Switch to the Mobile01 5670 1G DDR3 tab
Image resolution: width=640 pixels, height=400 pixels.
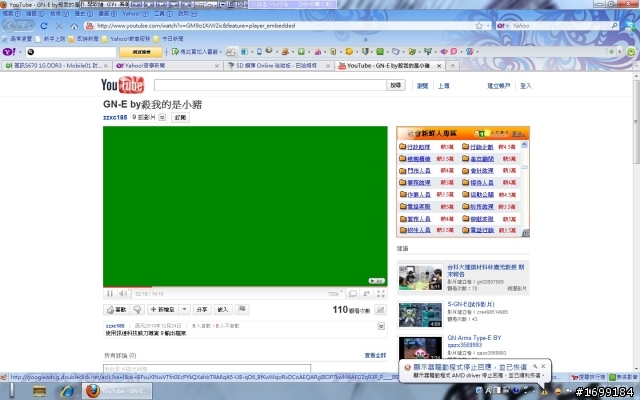57,66
